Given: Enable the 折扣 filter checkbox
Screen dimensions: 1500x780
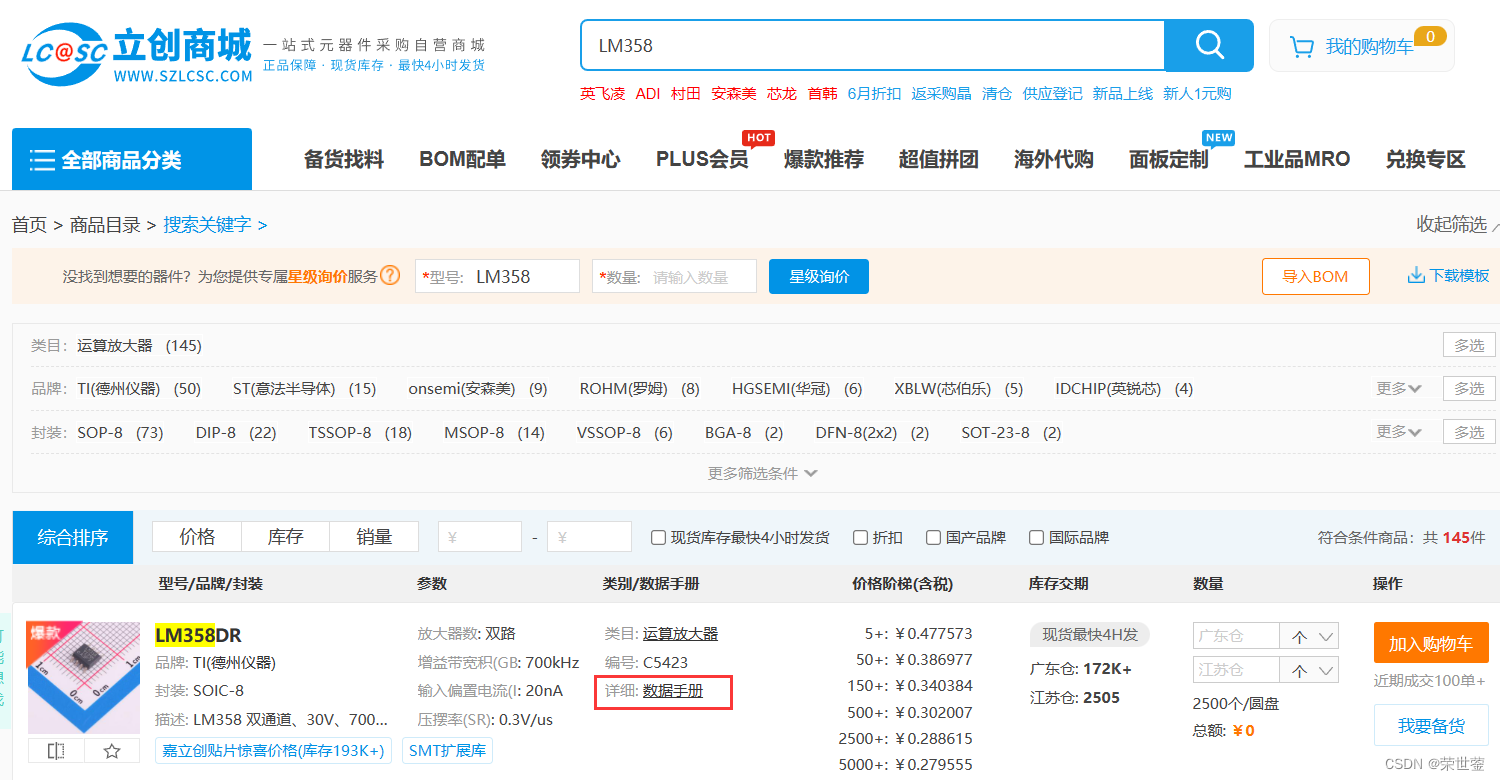Looking at the screenshot, I should tap(860, 538).
